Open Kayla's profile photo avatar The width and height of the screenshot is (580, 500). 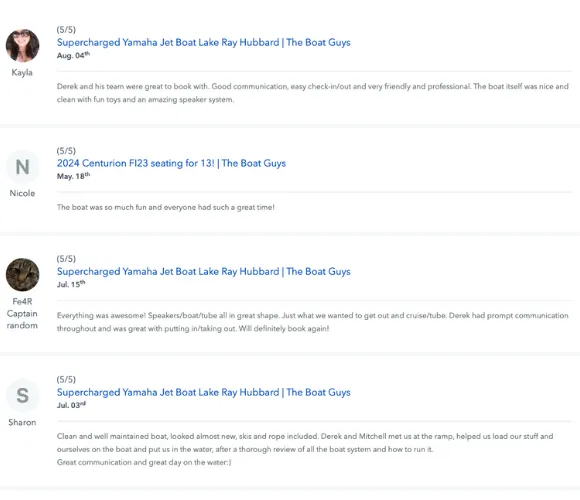pyautogui.click(x=23, y=45)
